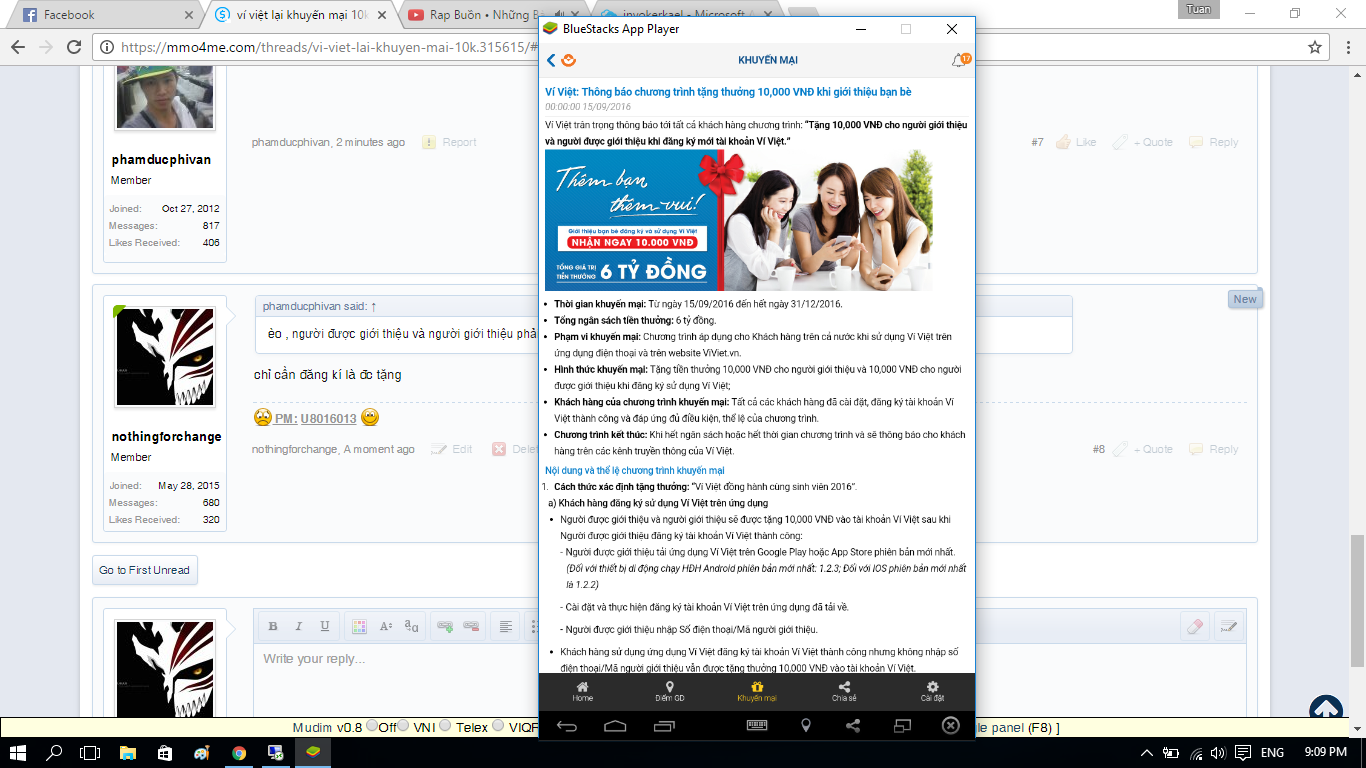This screenshot has width=1366, height=768.
Task: Click the phamducphivan username link
Action: [161, 160]
